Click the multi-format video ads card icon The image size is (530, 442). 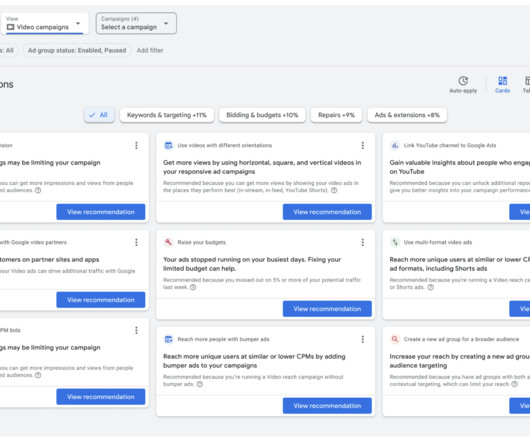pyautogui.click(x=394, y=242)
